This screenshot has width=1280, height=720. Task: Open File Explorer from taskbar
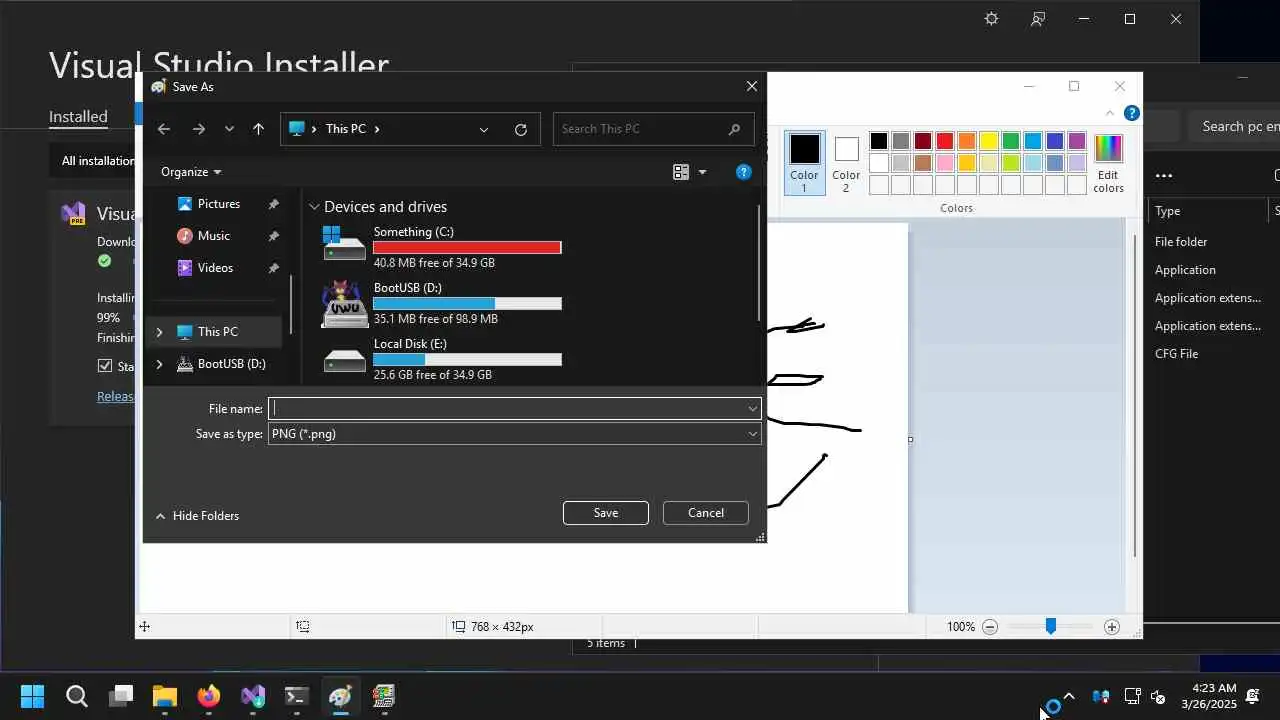pyautogui.click(x=165, y=696)
